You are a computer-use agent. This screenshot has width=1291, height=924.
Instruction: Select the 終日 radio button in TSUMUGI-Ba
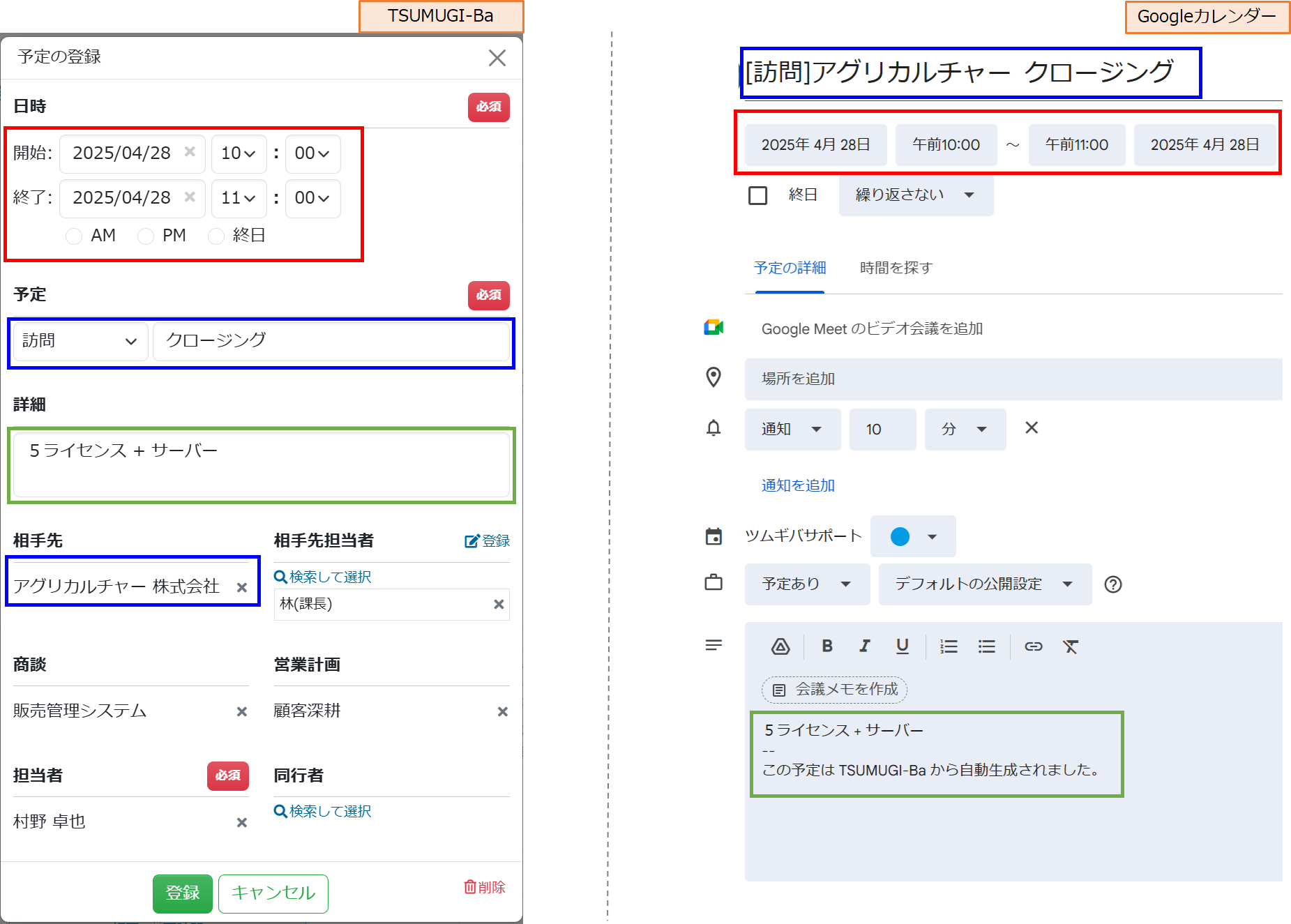(216, 236)
